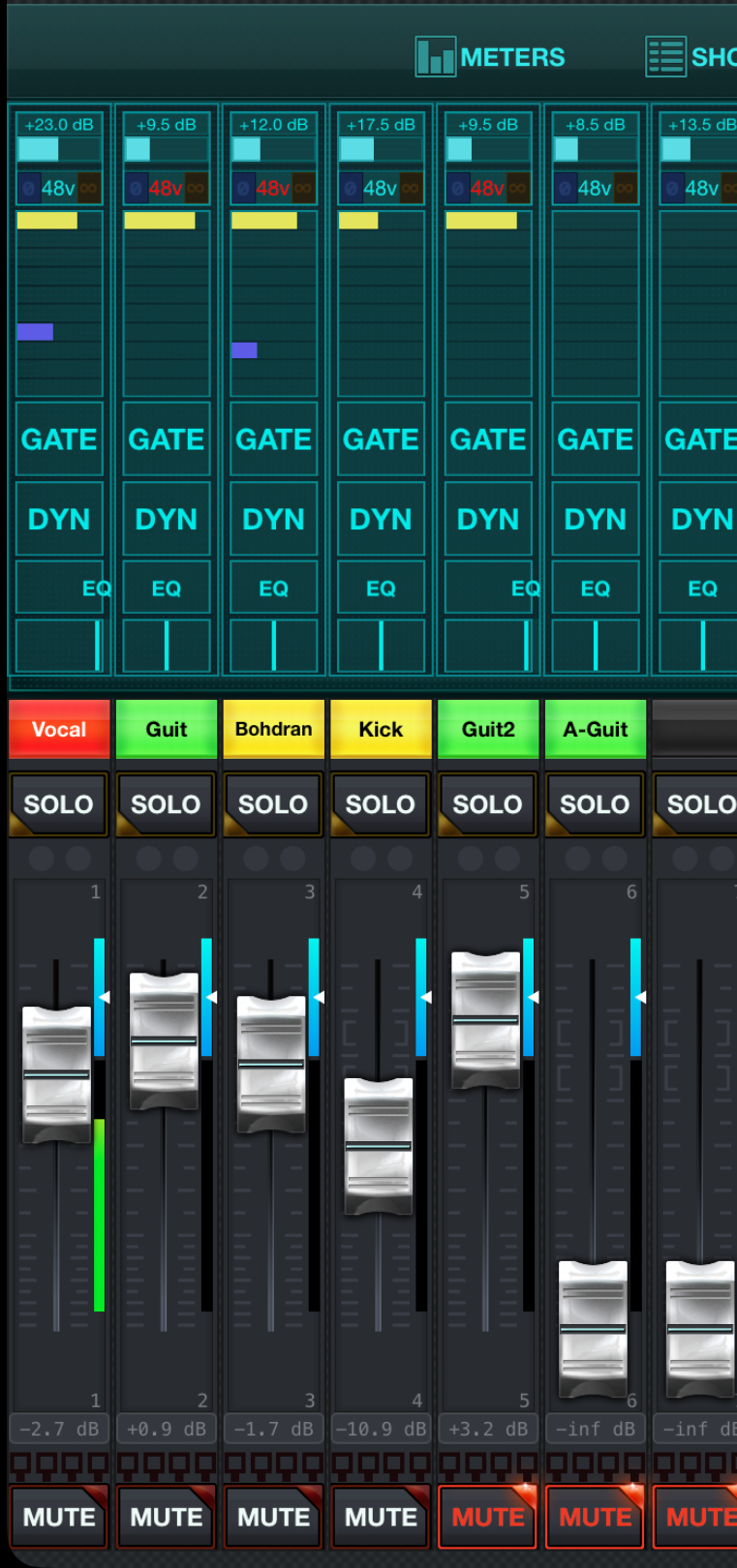Open EQ for Bohdran channel

tap(274, 588)
